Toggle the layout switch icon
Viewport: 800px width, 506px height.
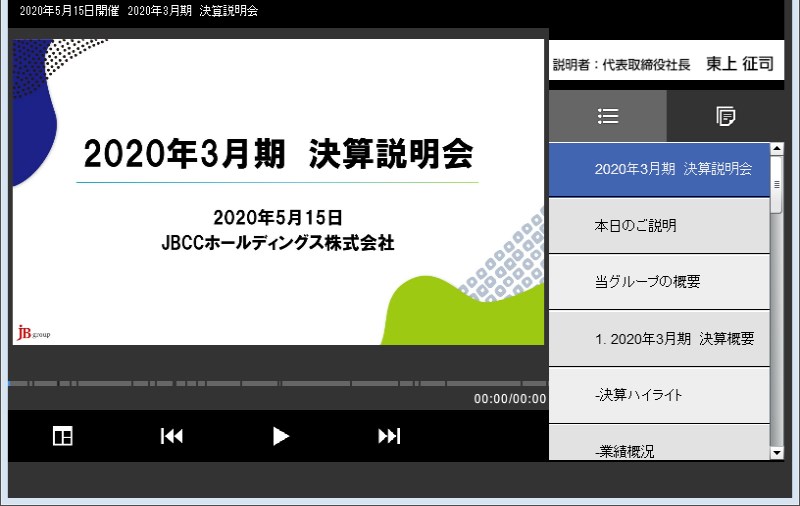[x=63, y=436]
